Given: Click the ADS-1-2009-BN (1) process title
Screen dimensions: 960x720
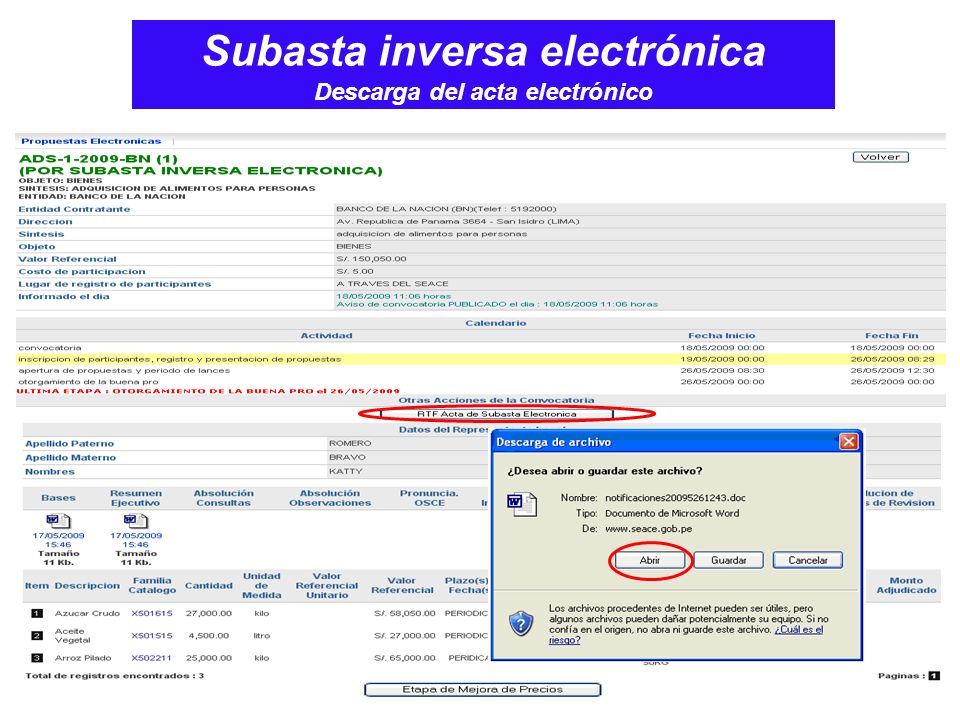Looking at the screenshot, I should pos(99,159).
